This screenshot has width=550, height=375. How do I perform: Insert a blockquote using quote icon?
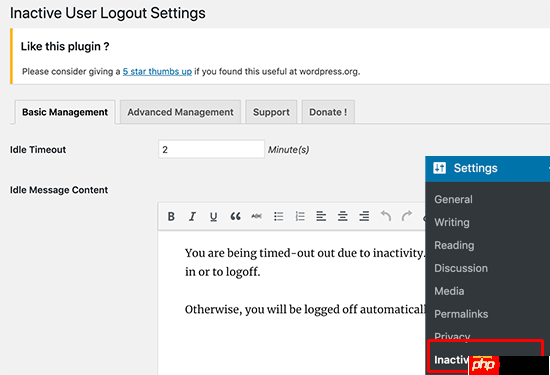[x=235, y=216]
